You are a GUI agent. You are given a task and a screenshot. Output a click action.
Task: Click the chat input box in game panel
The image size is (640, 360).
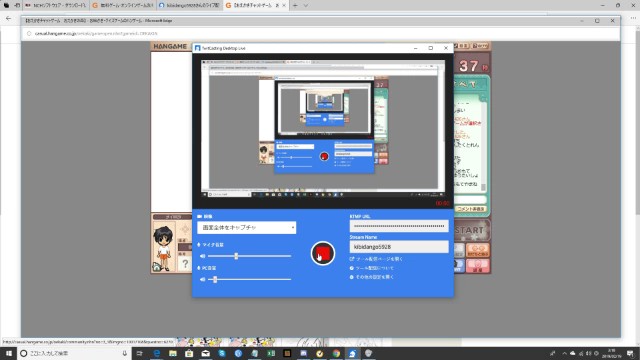point(470,200)
